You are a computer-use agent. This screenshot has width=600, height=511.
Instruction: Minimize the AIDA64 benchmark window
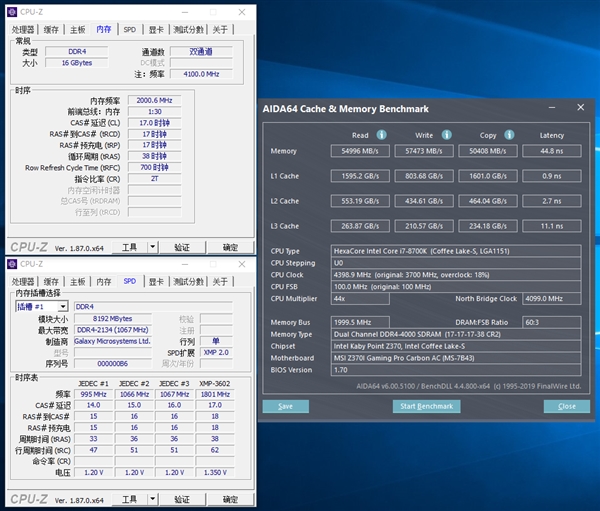pos(552,108)
